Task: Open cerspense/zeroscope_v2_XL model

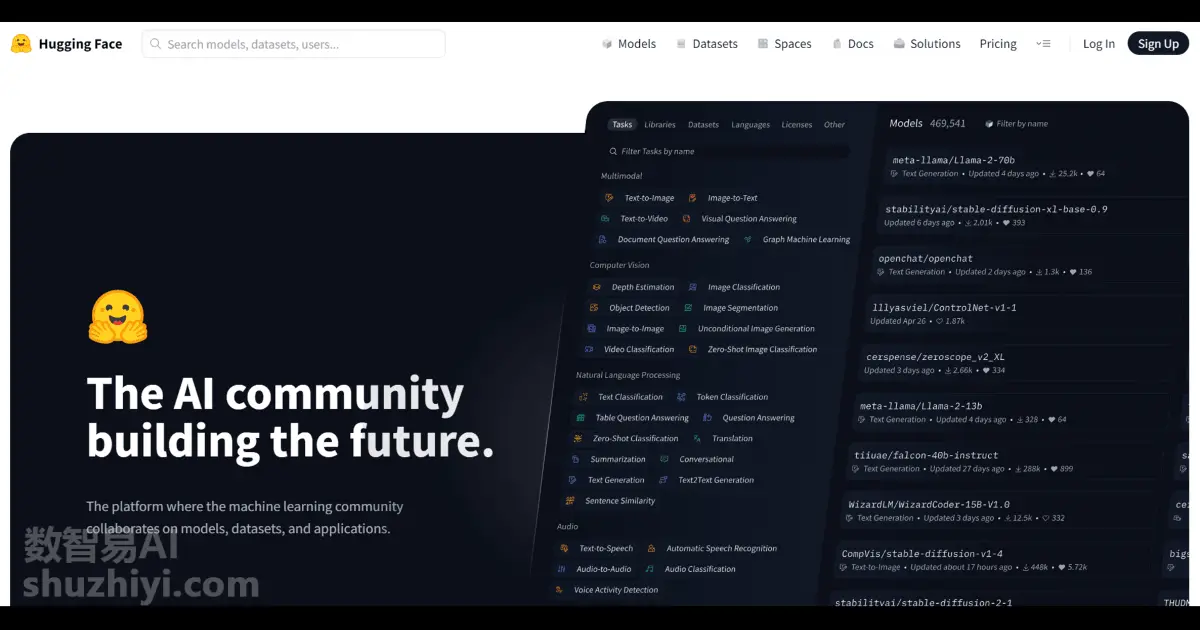Action: tap(935, 356)
